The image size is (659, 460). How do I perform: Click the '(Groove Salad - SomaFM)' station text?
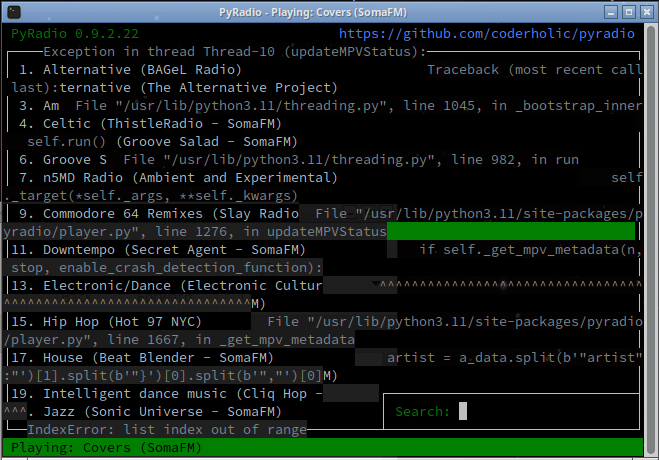(x=207, y=142)
